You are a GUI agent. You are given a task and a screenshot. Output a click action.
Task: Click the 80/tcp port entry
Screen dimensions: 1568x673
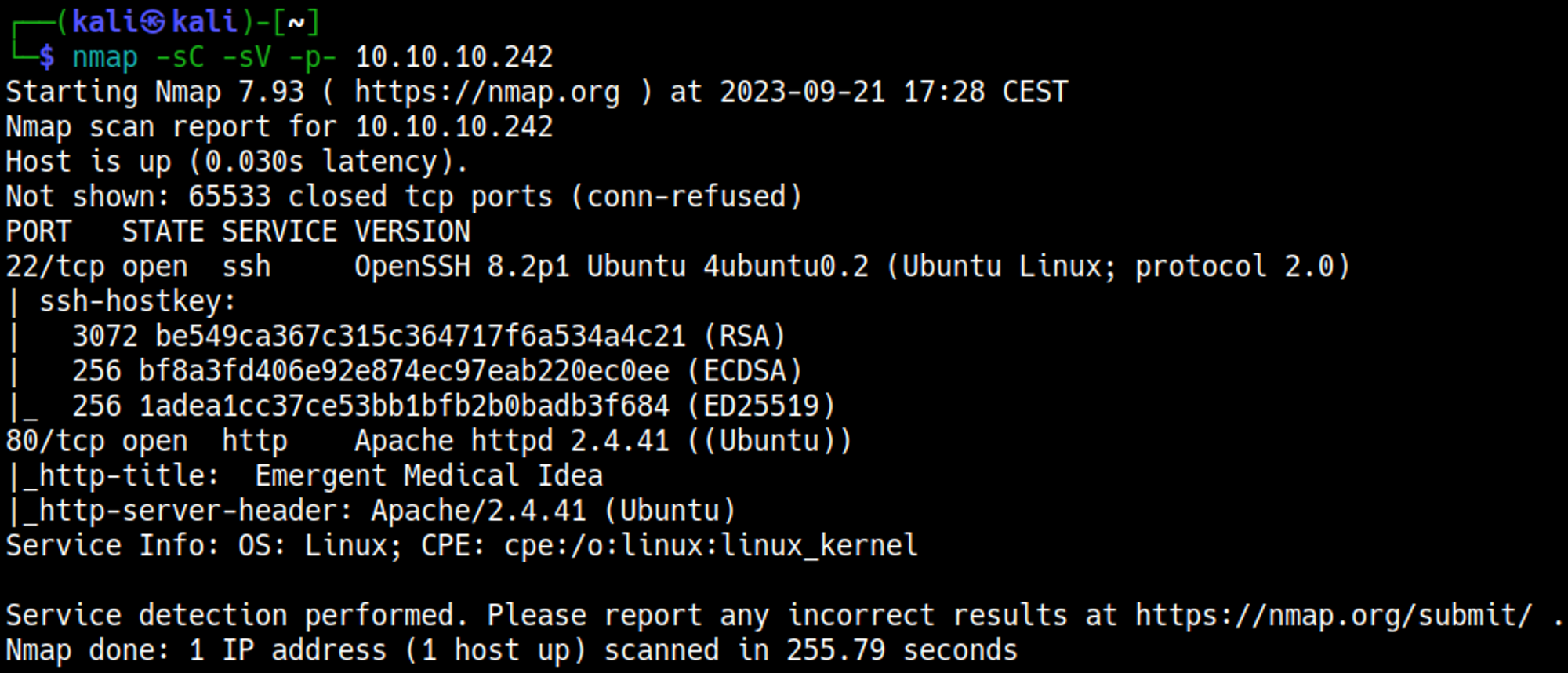tap(55, 441)
